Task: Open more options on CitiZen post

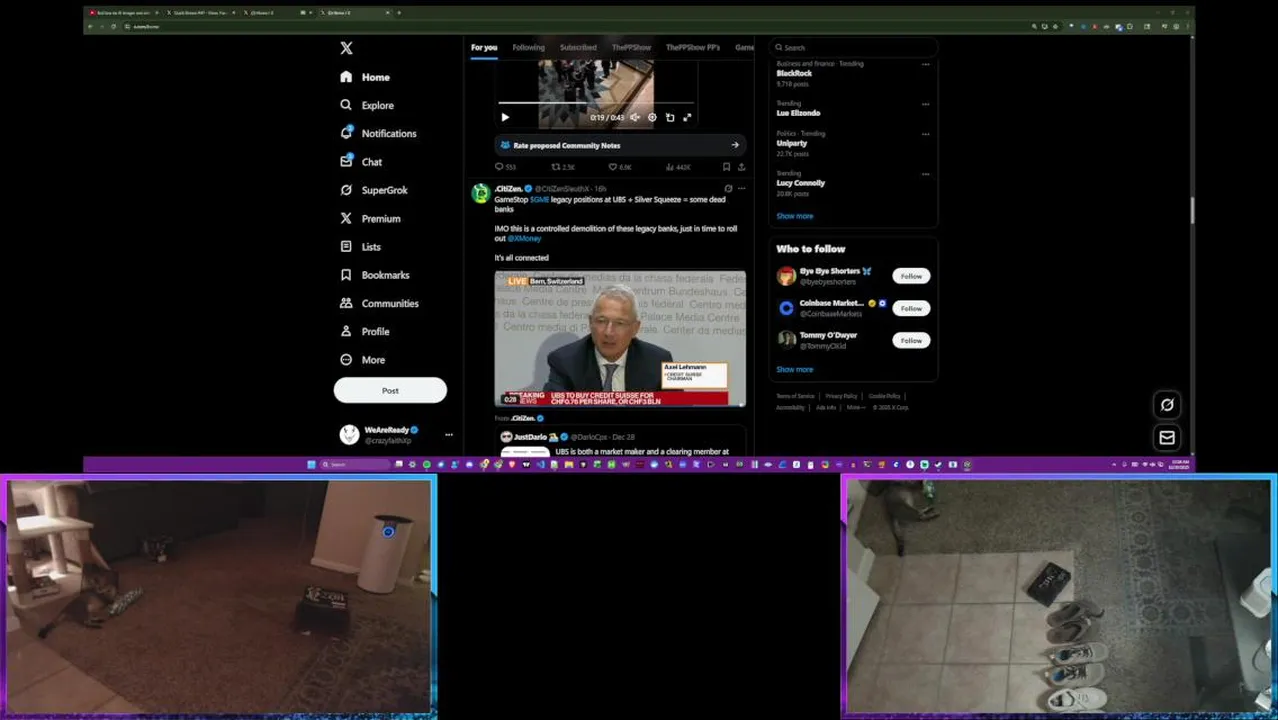Action: pos(741,188)
